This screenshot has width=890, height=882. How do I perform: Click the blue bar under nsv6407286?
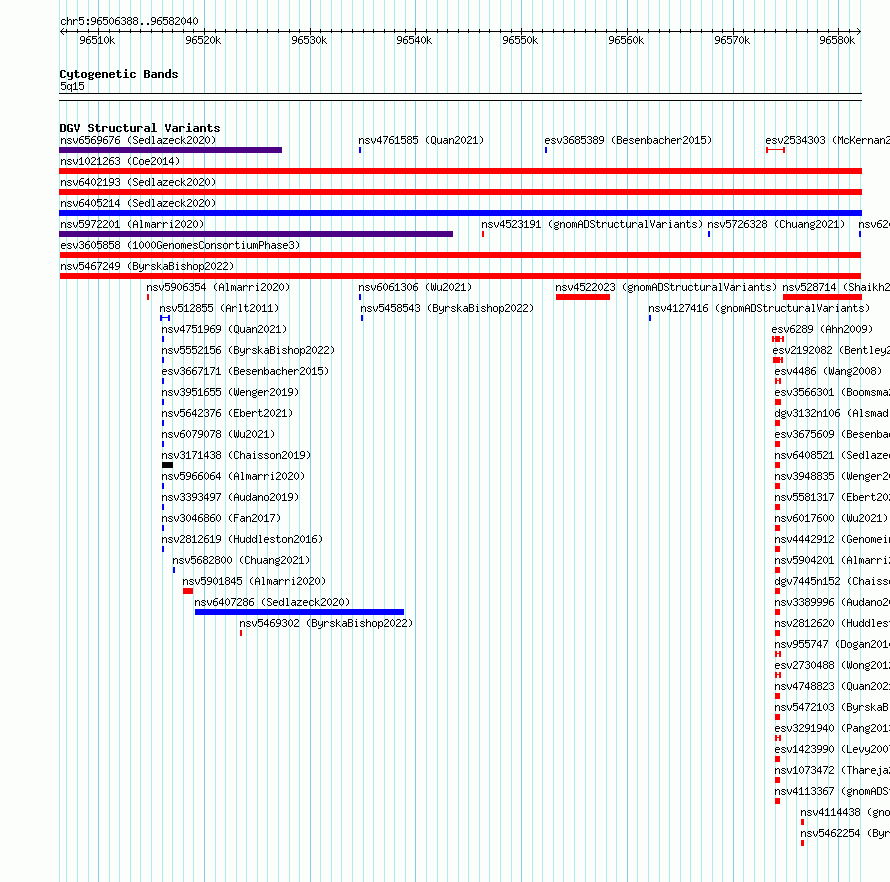[299, 612]
